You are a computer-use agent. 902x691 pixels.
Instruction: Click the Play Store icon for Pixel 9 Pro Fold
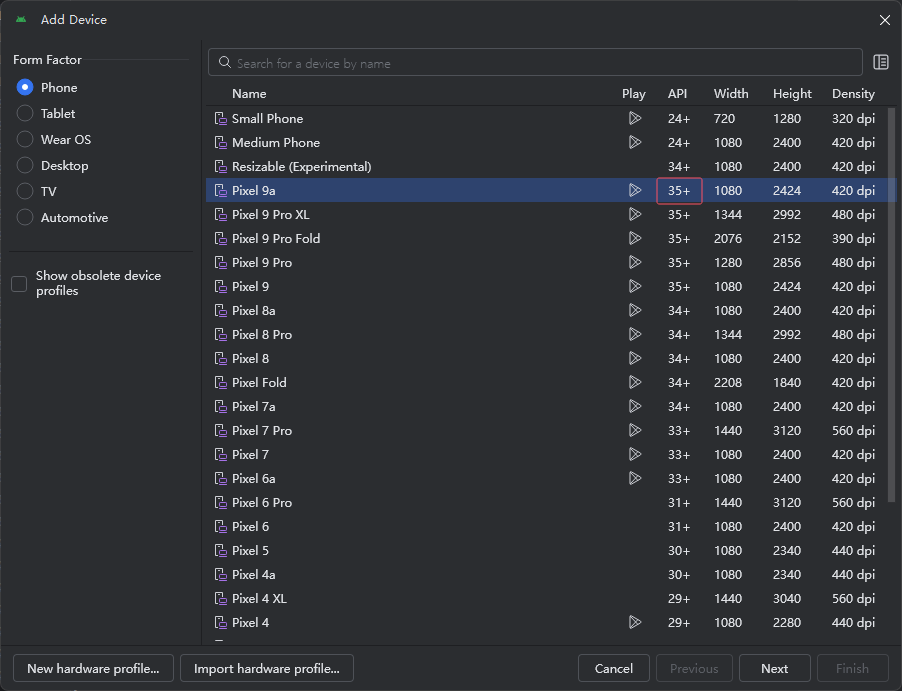(635, 238)
